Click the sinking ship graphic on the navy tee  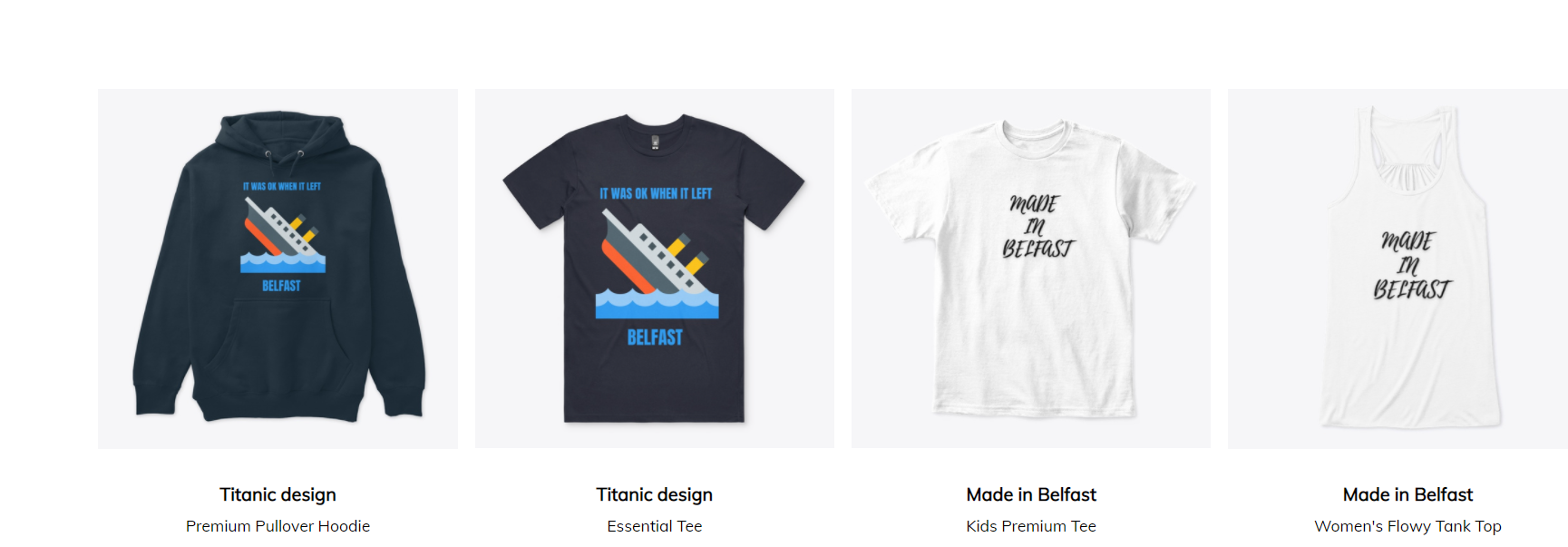click(x=657, y=264)
